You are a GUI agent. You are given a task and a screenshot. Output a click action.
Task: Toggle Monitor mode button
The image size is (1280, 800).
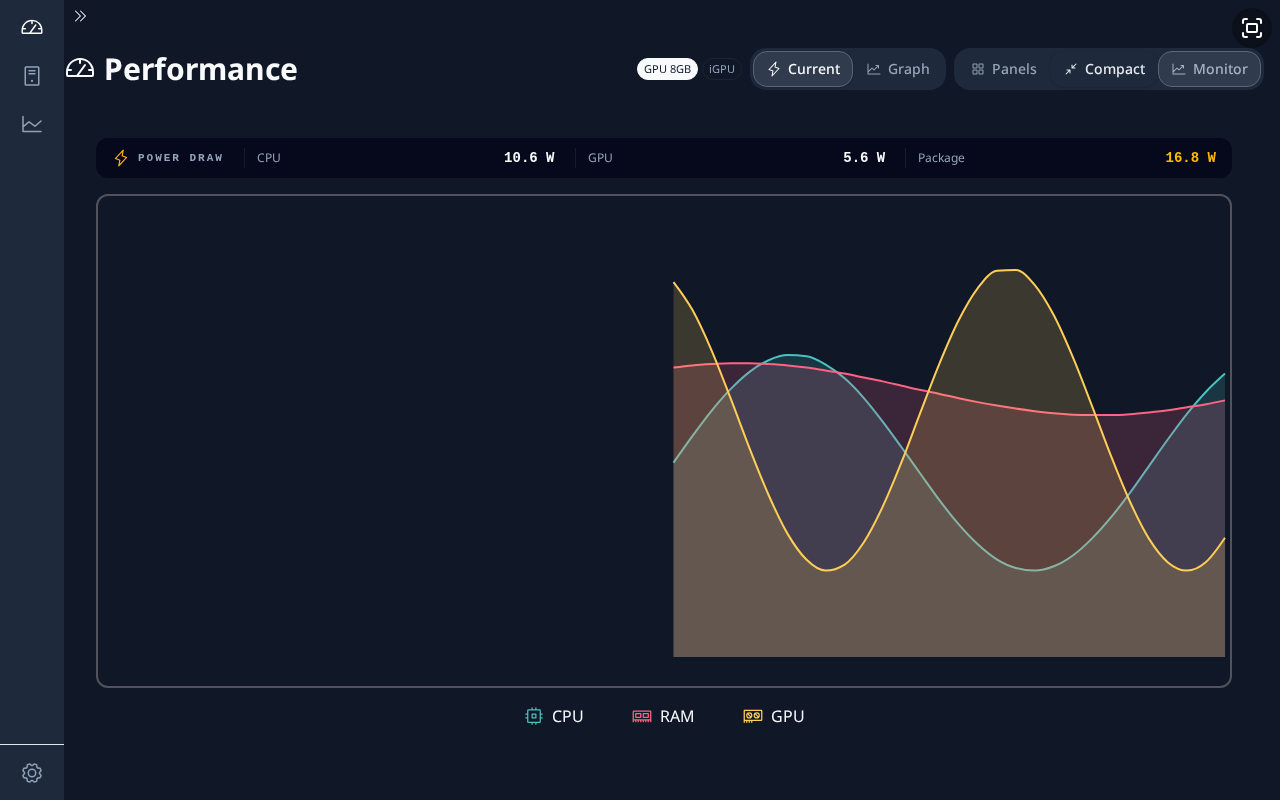[1209, 69]
